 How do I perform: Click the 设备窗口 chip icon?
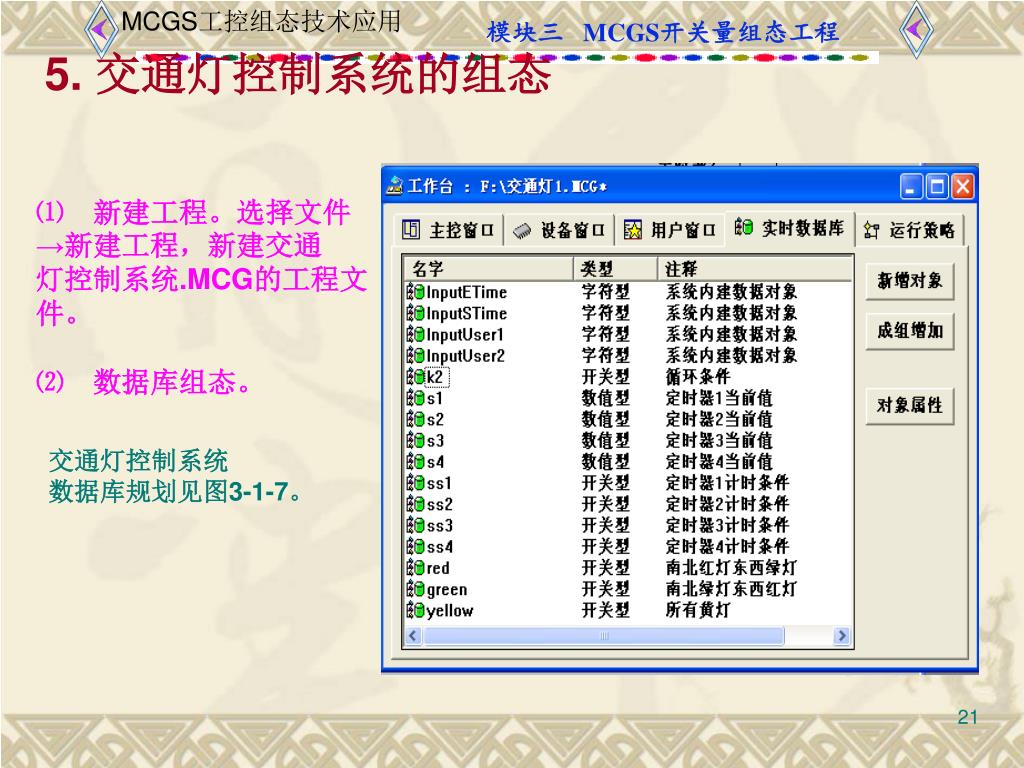tap(521, 231)
